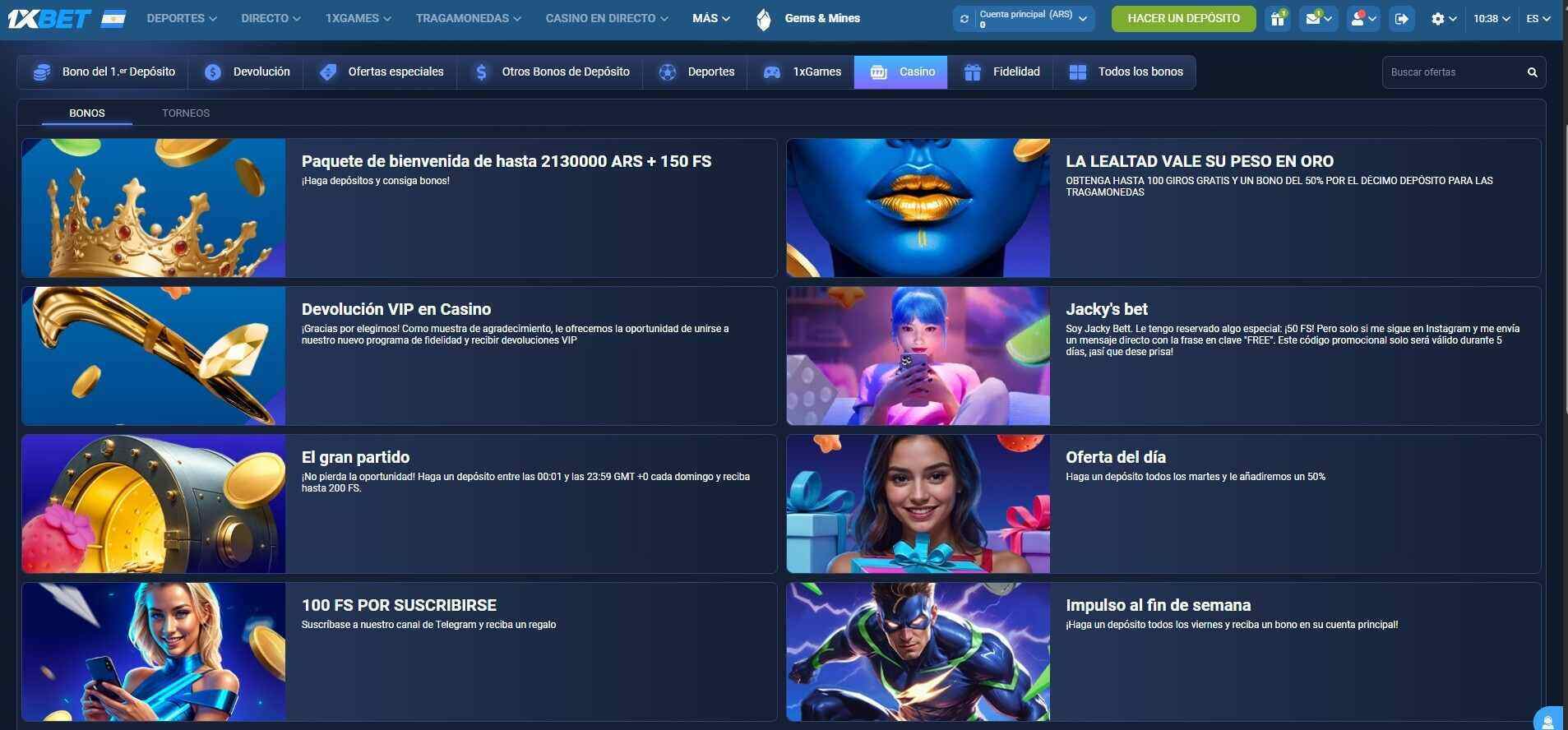The width and height of the screenshot is (1568, 730).
Task: Click the football Deportes icon
Action: [x=668, y=72]
